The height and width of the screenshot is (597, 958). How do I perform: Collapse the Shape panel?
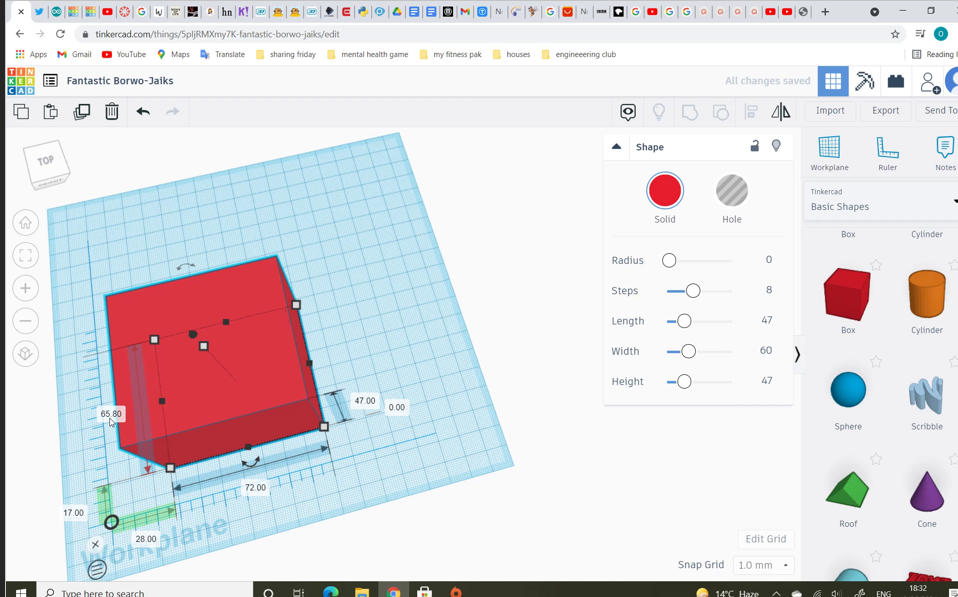tap(616, 146)
